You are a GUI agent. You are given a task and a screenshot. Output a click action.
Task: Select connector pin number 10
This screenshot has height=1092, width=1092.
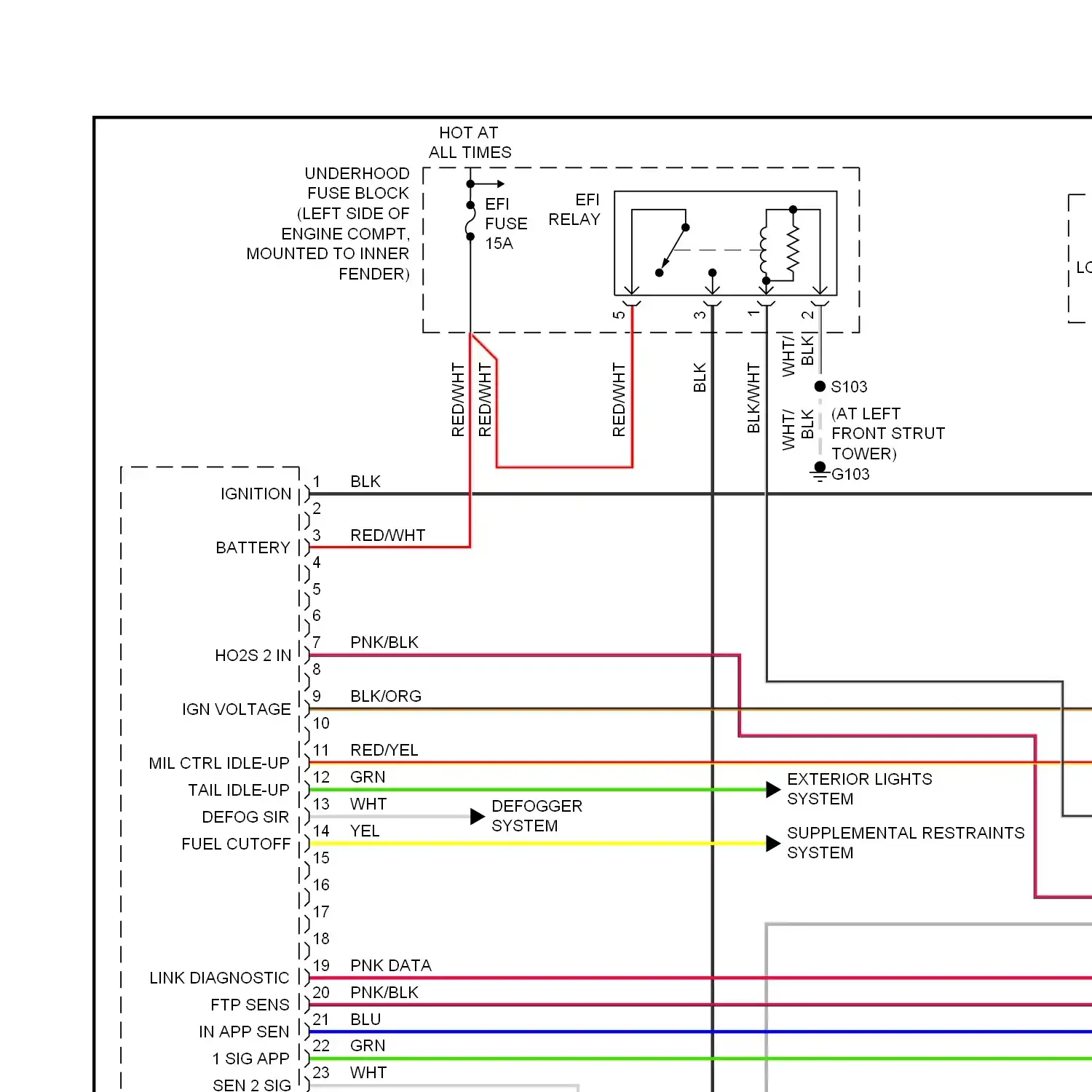321,723
